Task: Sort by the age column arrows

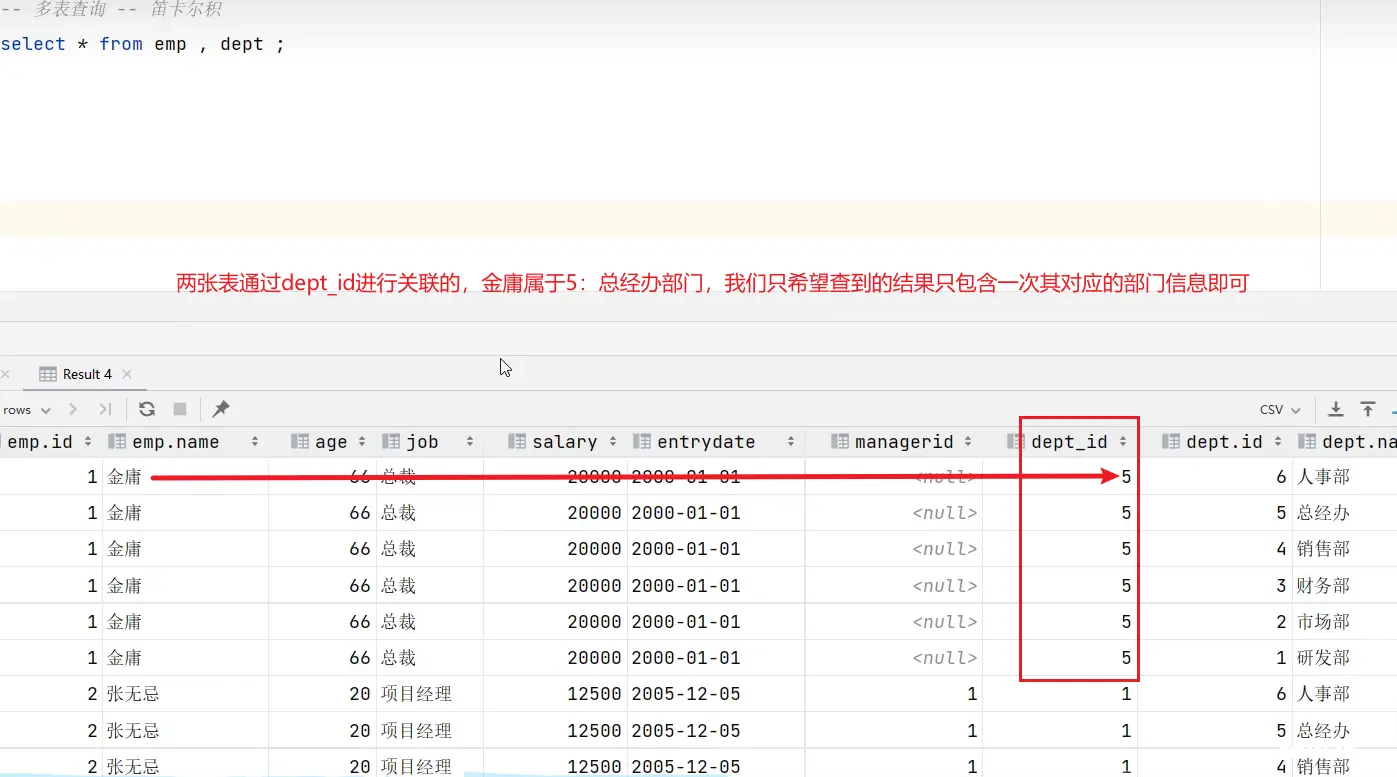Action: click(x=361, y=442)
